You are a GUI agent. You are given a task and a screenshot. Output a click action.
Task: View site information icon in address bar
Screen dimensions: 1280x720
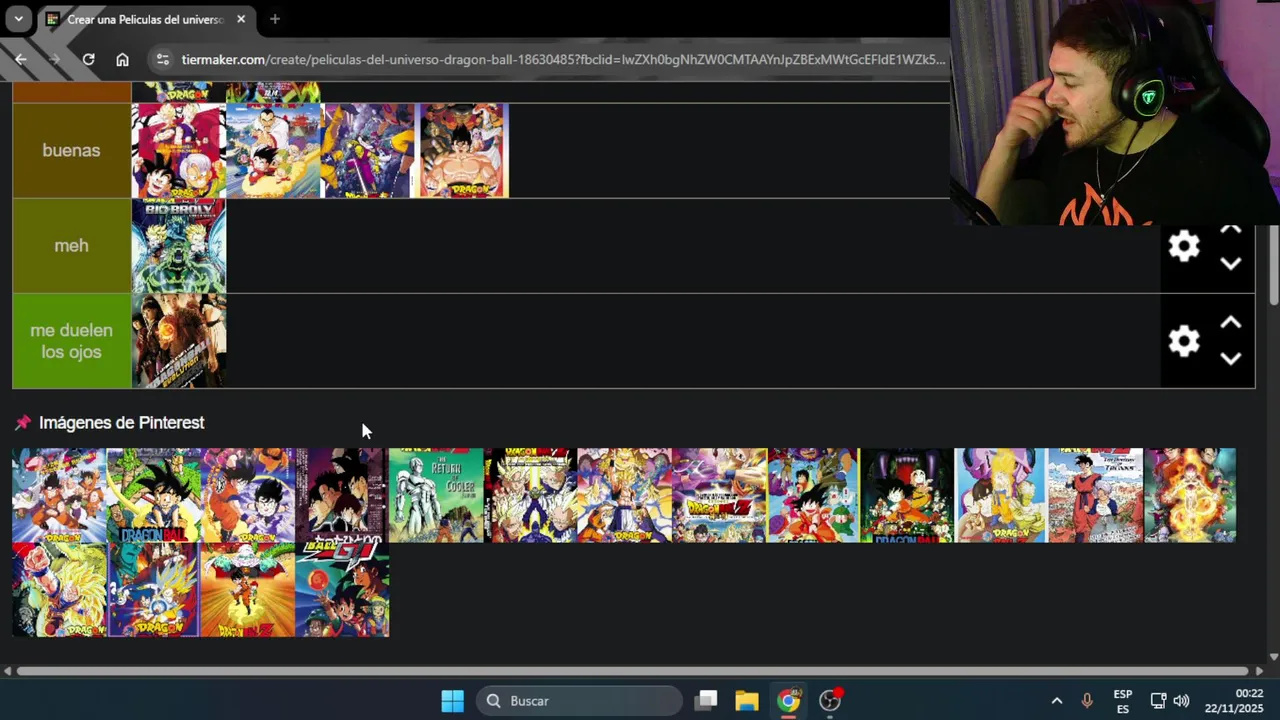pyautogui.click(x=163, y=59)
